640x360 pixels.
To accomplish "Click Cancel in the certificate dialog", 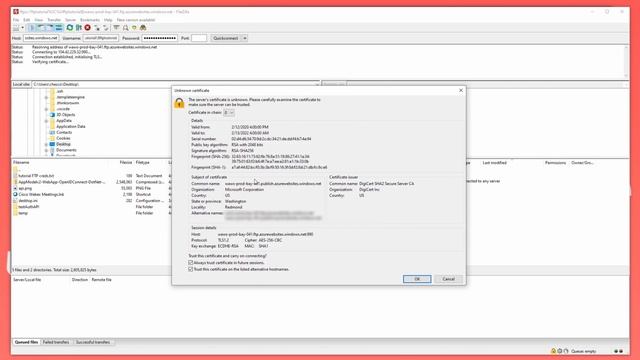I will click(x=448, y=279).
